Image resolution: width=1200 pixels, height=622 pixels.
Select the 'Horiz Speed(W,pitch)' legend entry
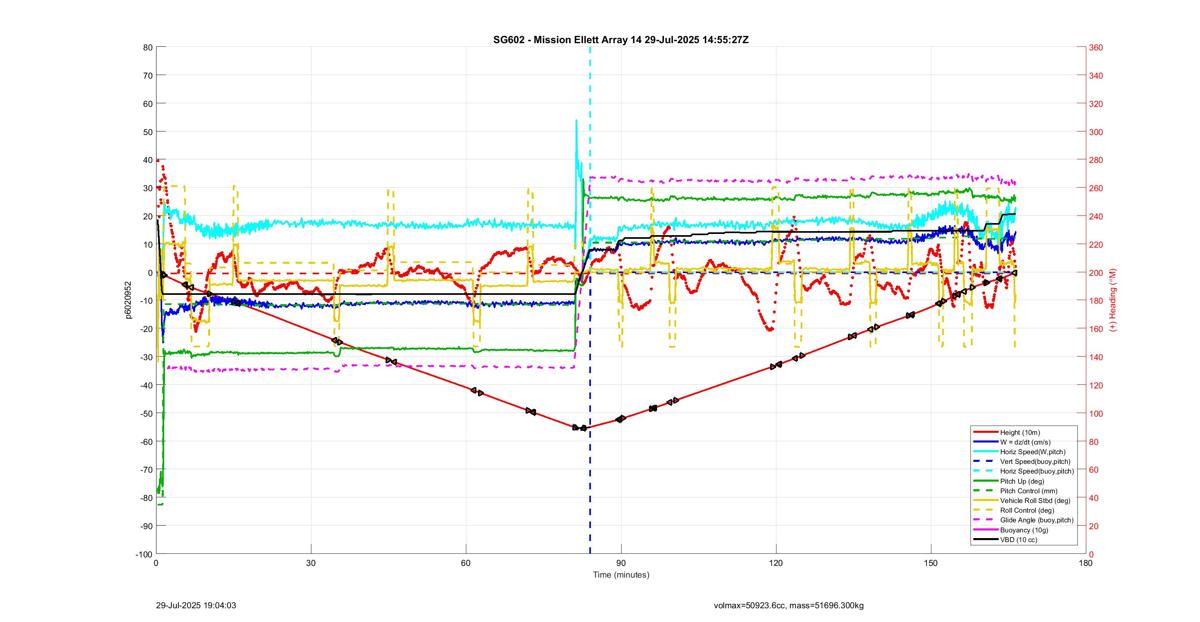[1022, 452]
